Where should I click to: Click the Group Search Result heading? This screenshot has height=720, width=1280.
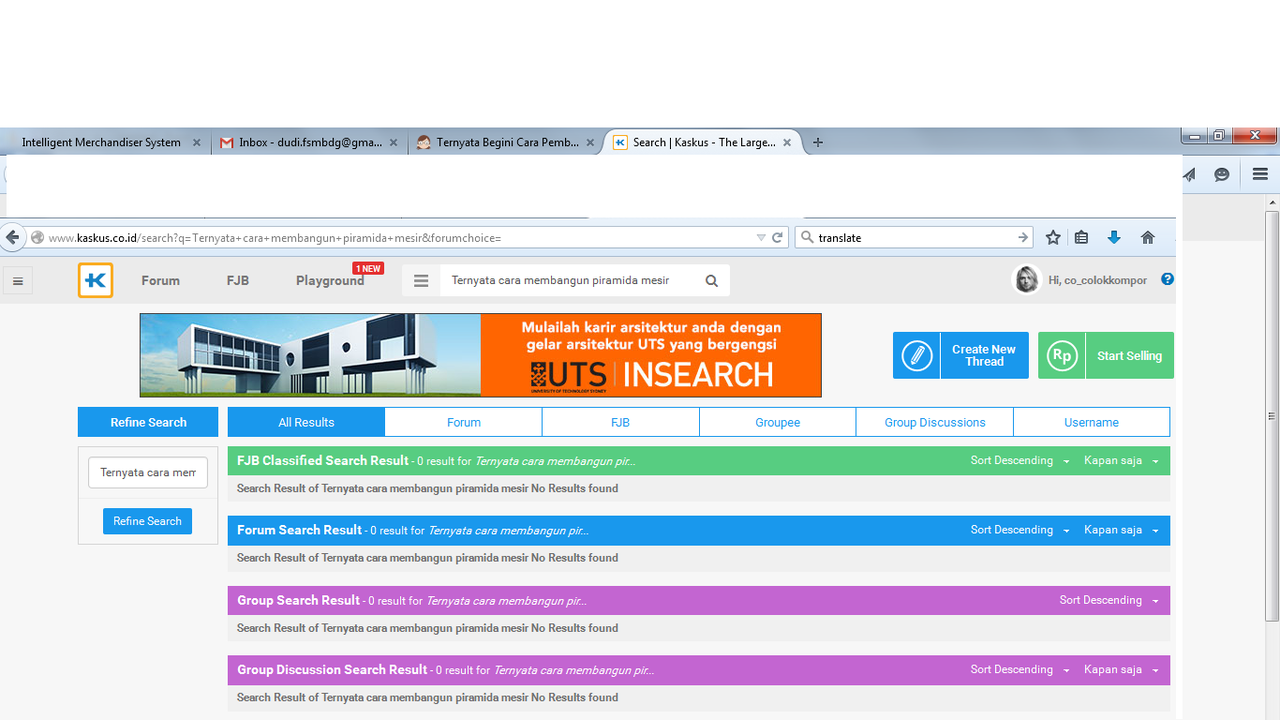coord(298,600)
